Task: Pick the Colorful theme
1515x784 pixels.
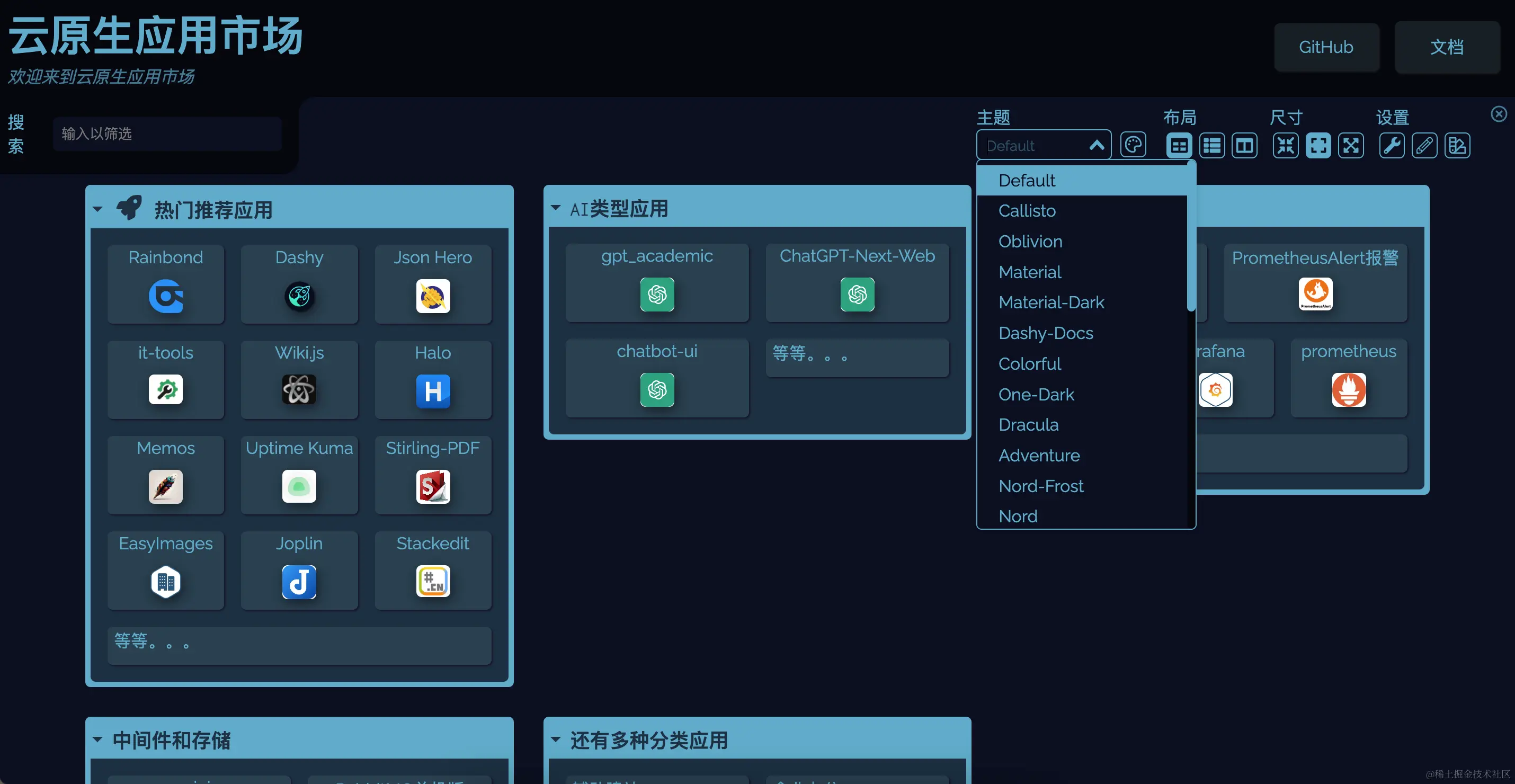Action: pos(1082,363)
